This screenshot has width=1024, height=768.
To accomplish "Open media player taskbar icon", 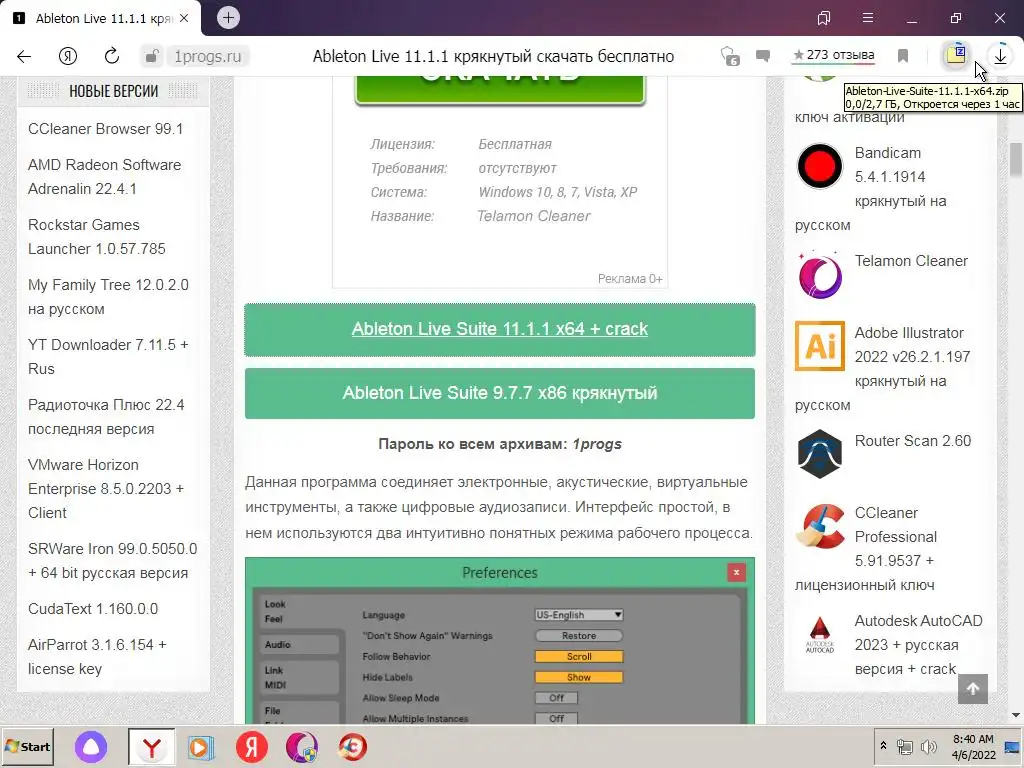I will click(x=201, y=746).
